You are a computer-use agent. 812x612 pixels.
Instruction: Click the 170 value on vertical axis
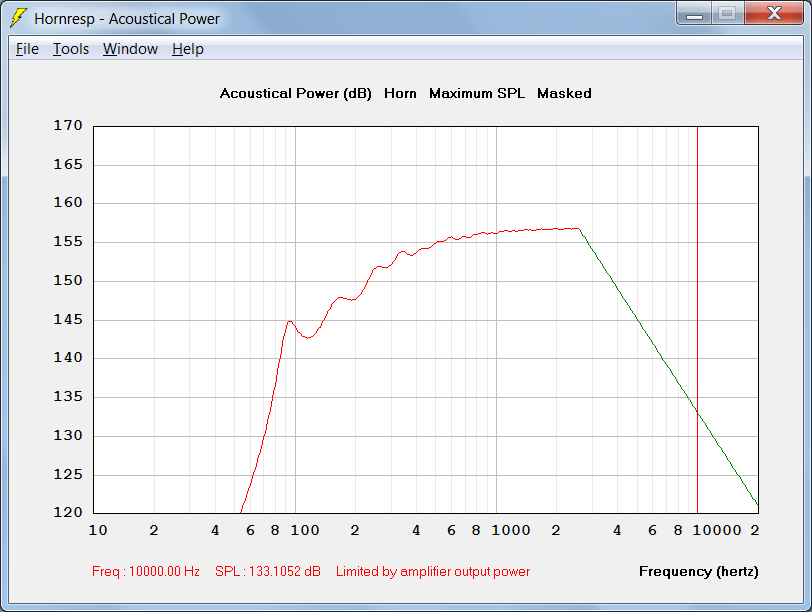(68, 125)
